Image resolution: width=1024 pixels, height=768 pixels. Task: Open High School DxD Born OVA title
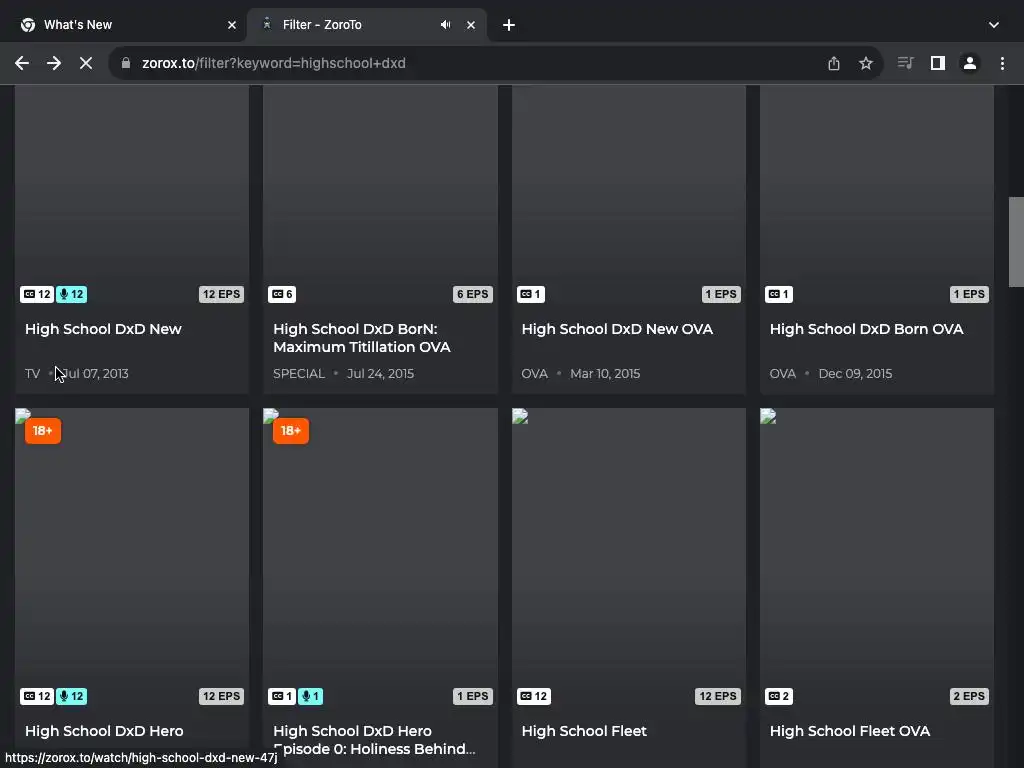[867, 329]
